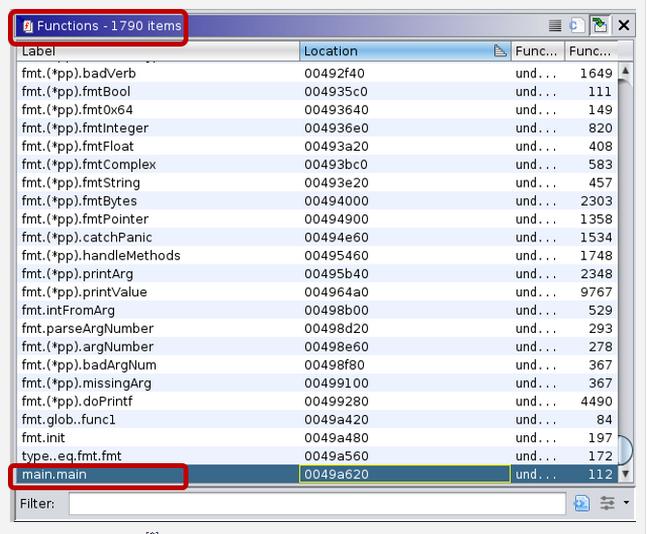650x534 pixels.
Task: Sort by the Label column header
Action: [158, 51]
